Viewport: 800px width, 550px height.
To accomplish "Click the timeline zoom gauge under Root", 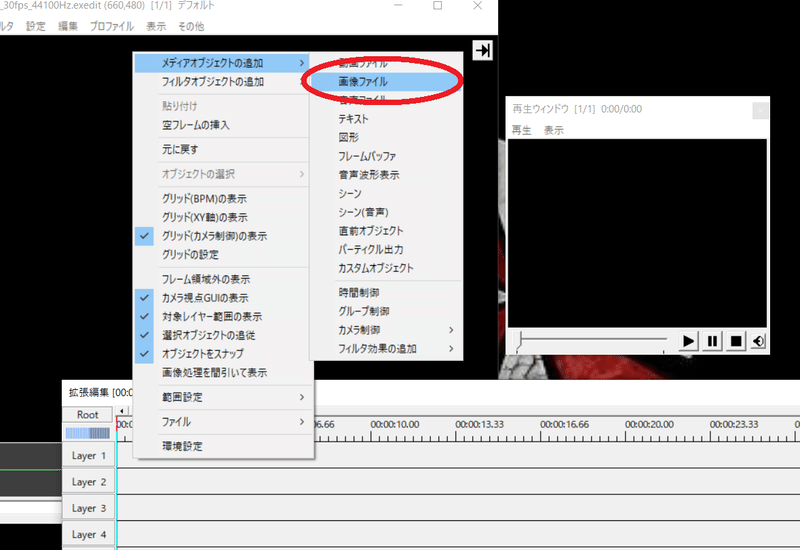I will 87,433.
